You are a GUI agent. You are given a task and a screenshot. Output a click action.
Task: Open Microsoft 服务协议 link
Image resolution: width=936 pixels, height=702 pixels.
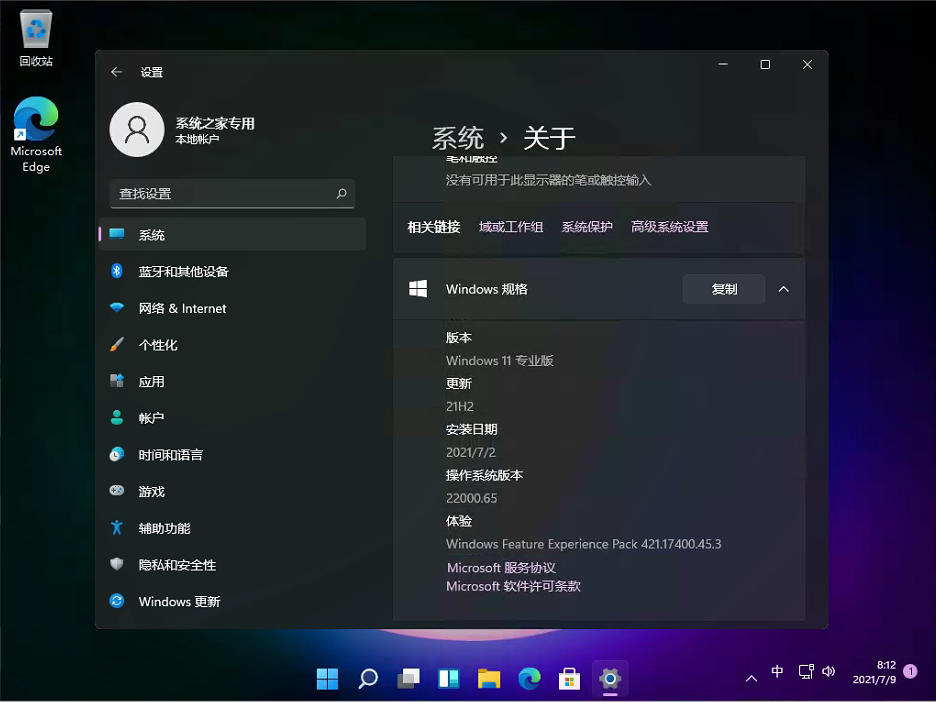501,568
